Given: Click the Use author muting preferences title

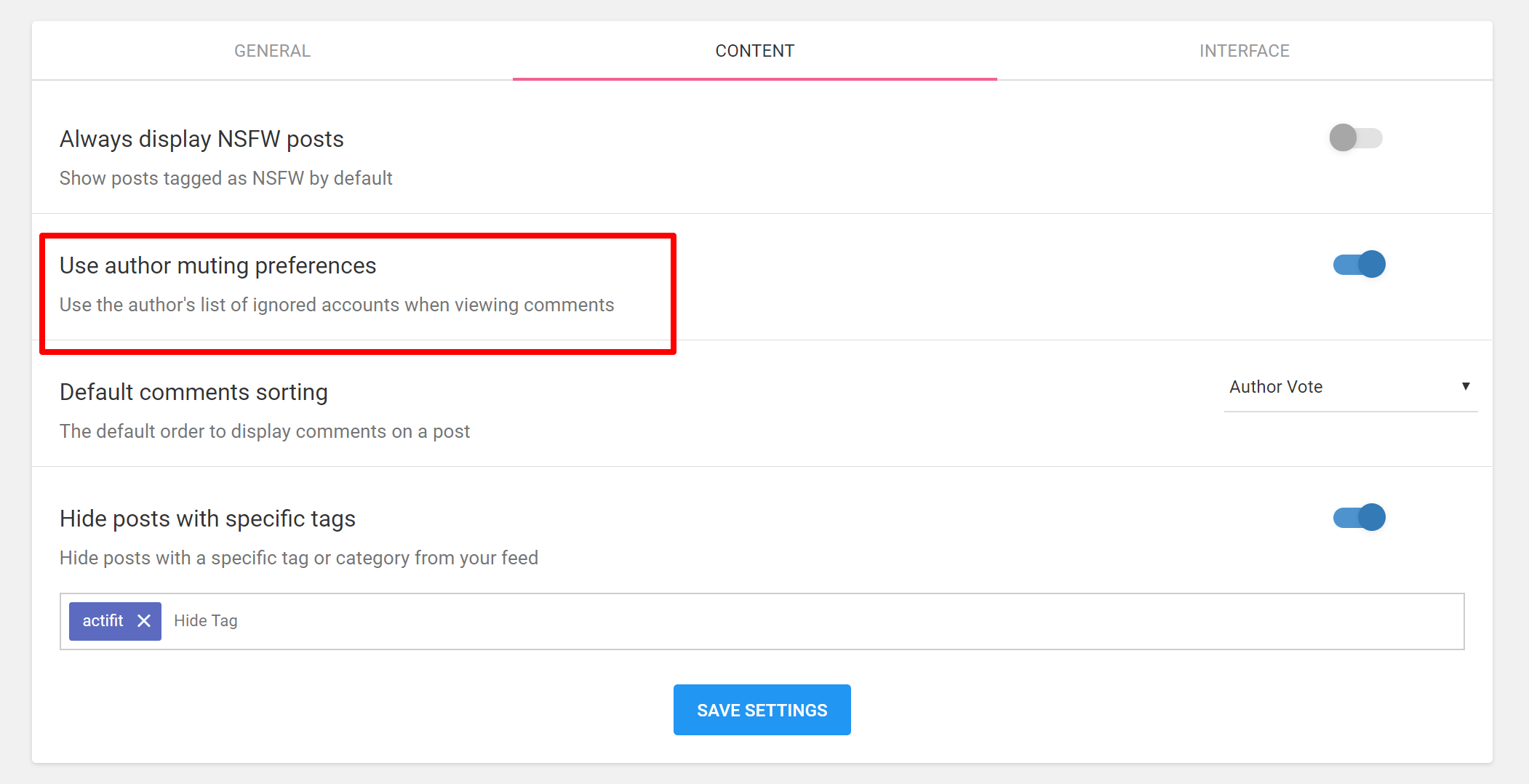Looking at the screenshot, I should [x=217, y=265].
